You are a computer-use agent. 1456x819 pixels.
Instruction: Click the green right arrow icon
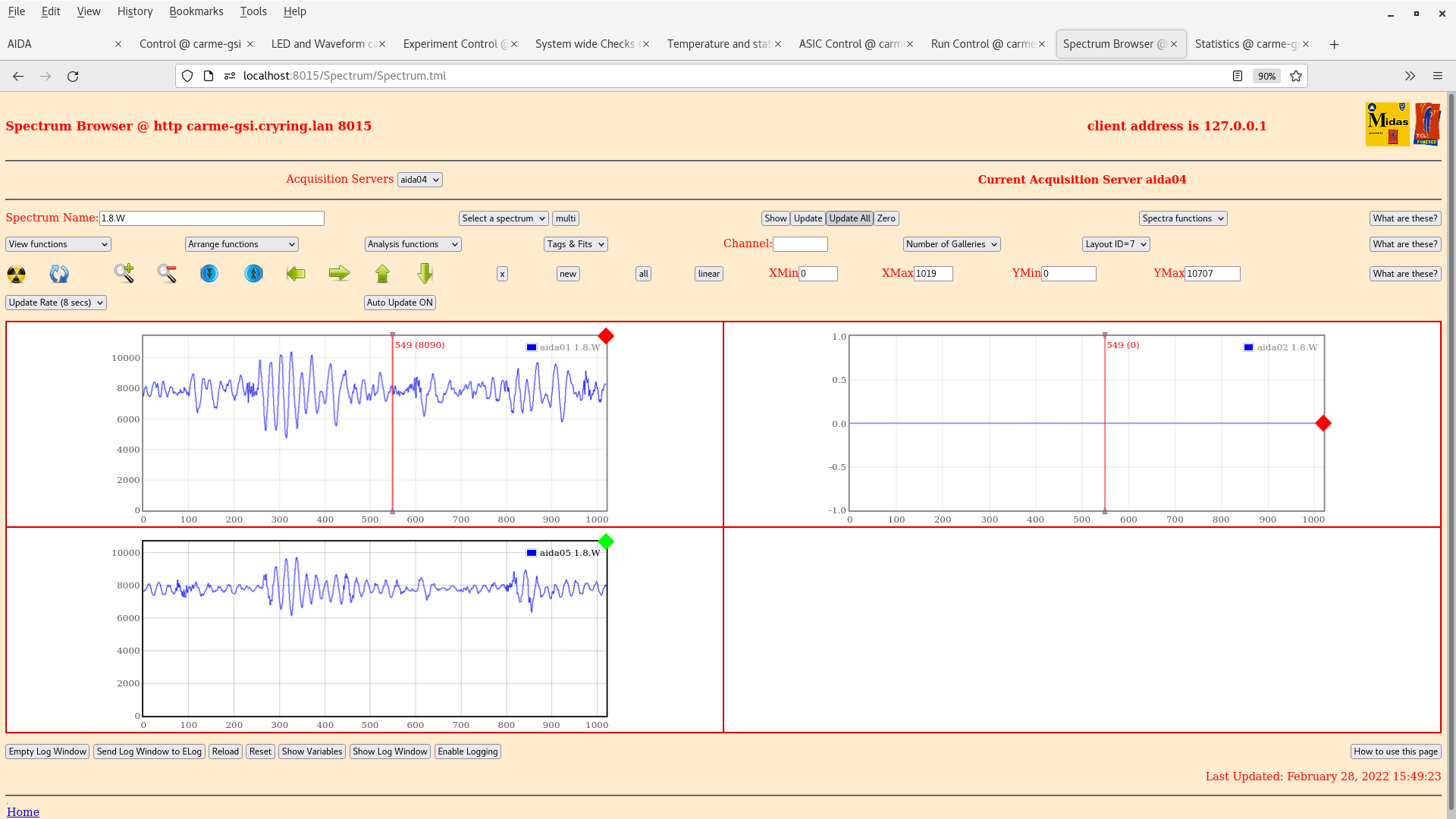339,274
